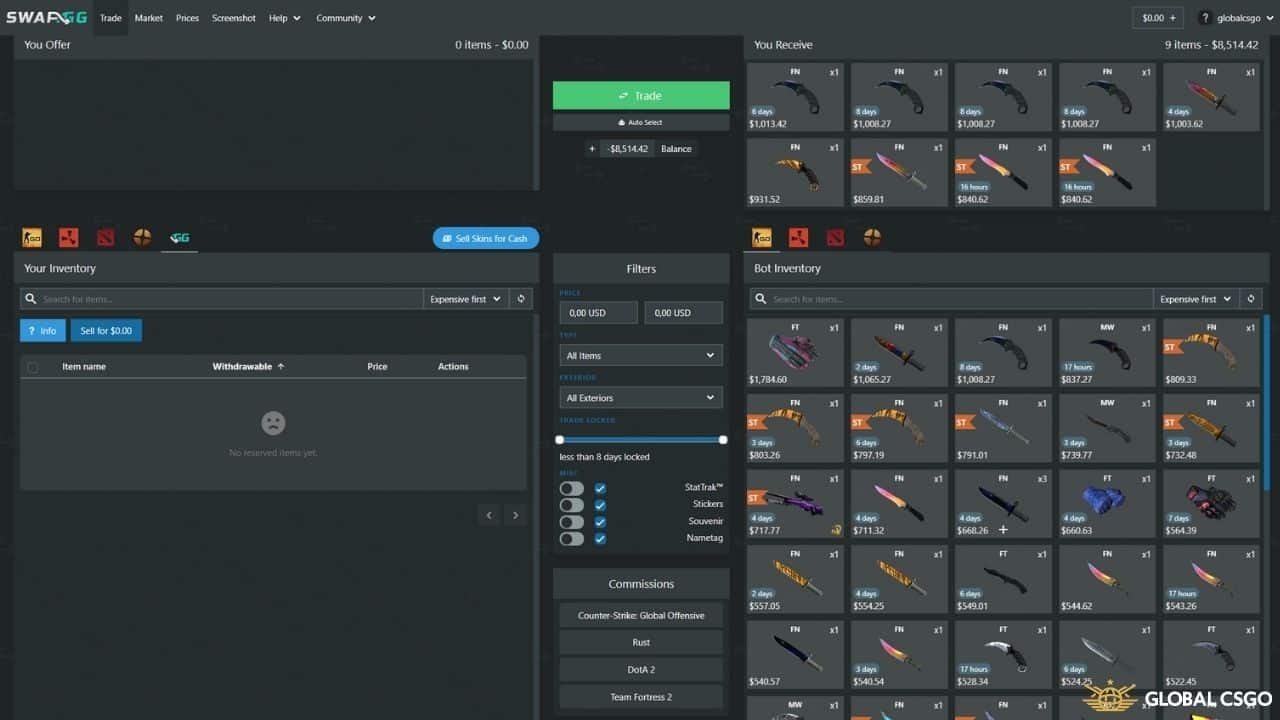Click the sort arrow next to Withdrawable

tap(281, 367)
